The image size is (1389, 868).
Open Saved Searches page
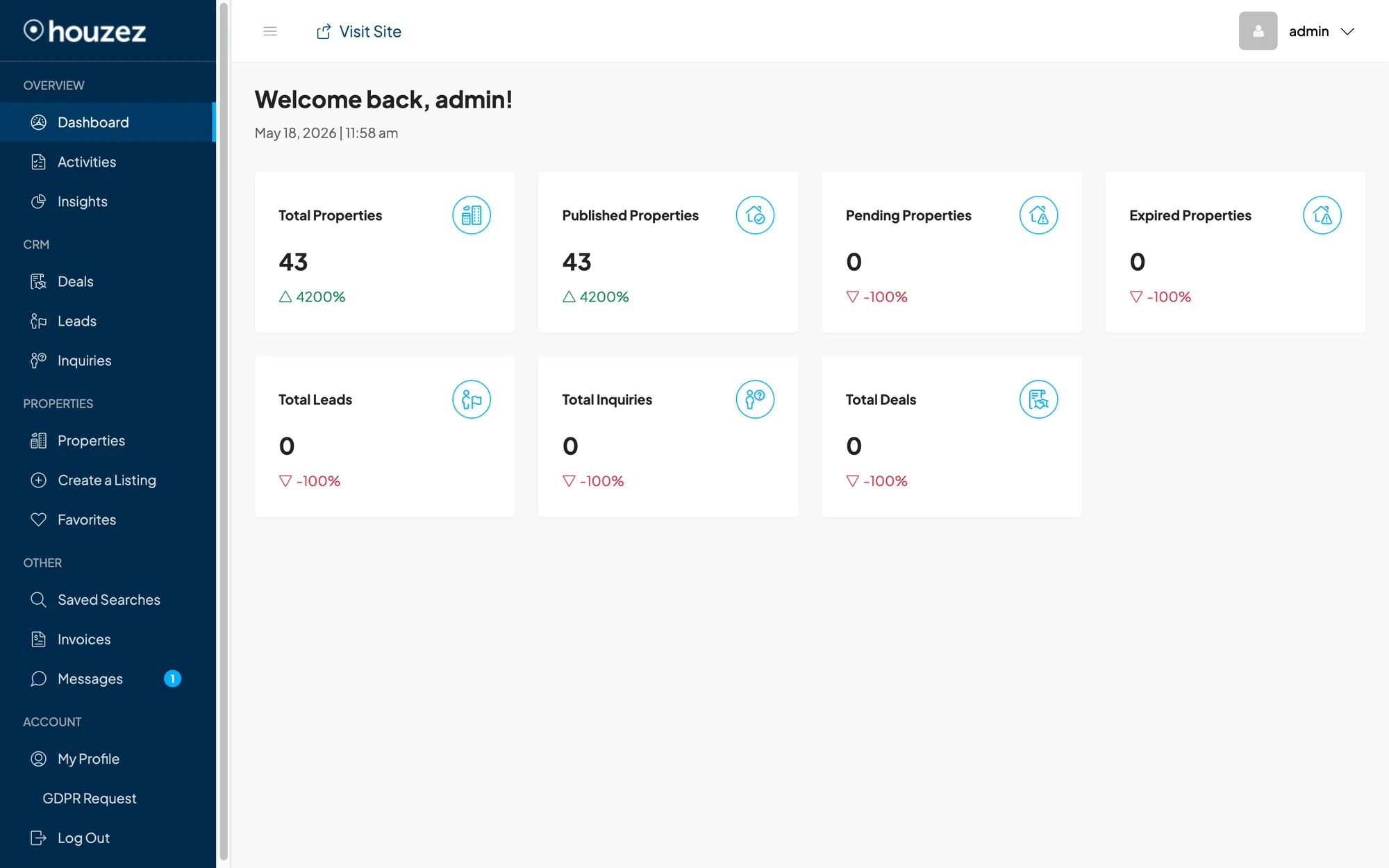point(108,599)
